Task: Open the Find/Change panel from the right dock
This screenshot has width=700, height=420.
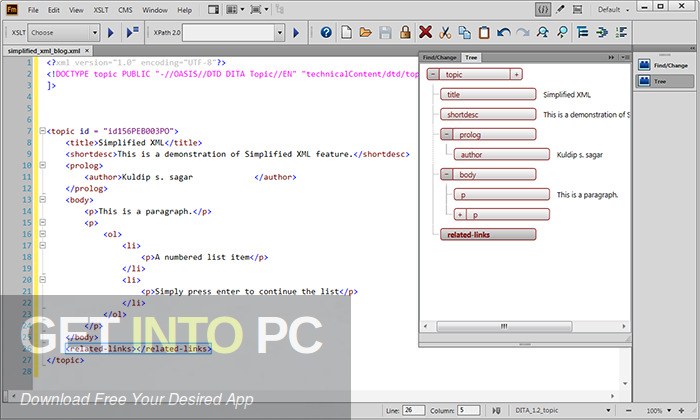Action: [665, 65]
